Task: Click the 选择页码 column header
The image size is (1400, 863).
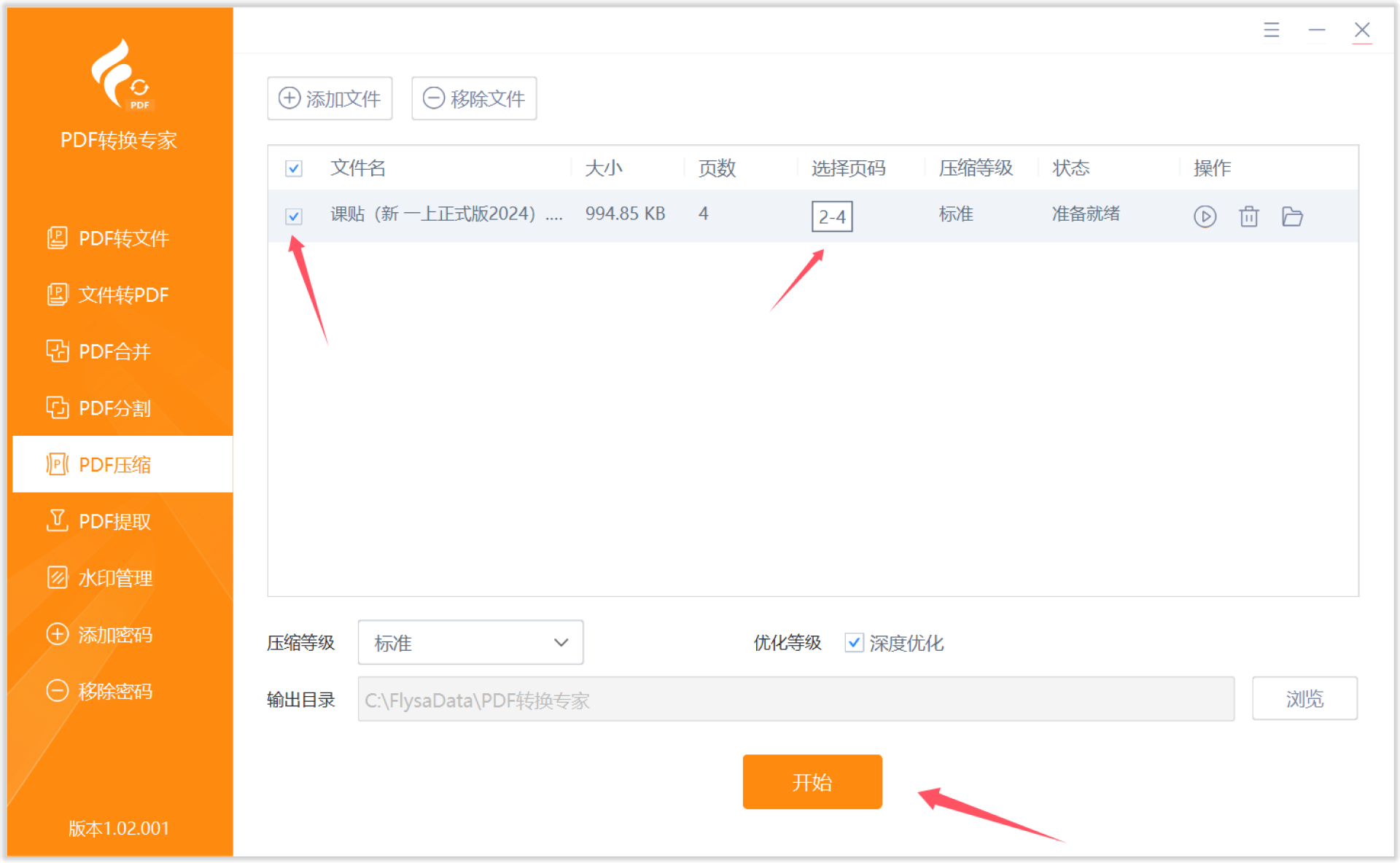Action: click(x=848, y=168)
